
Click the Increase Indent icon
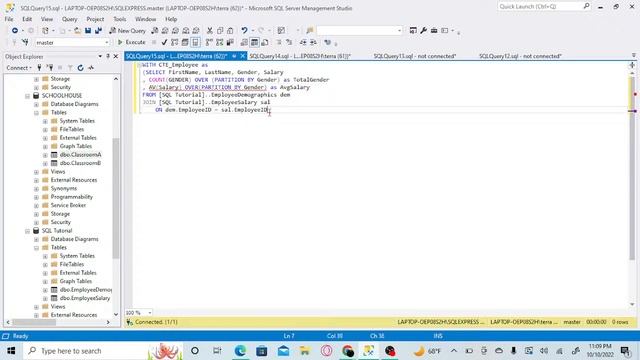tap(313, 42)
